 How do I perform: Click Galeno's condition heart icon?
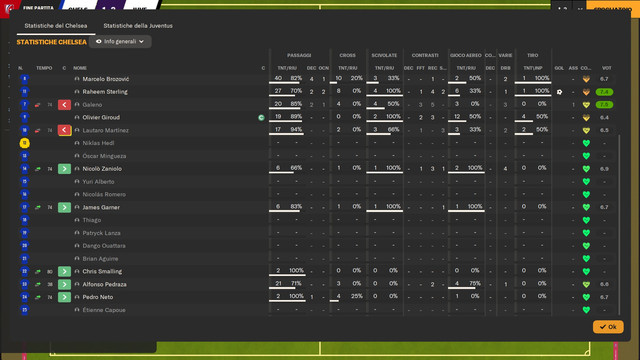[586, 105]
